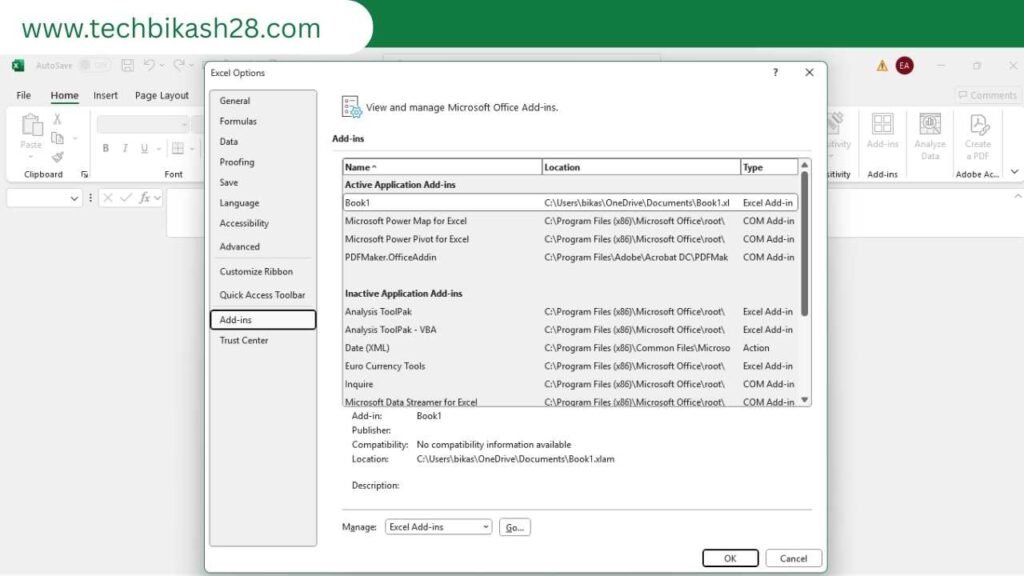The height and width of the screenshot is (576, 1024).
Task: Click the Add-ins icon in the Excel ribbon
Action: 882,123
